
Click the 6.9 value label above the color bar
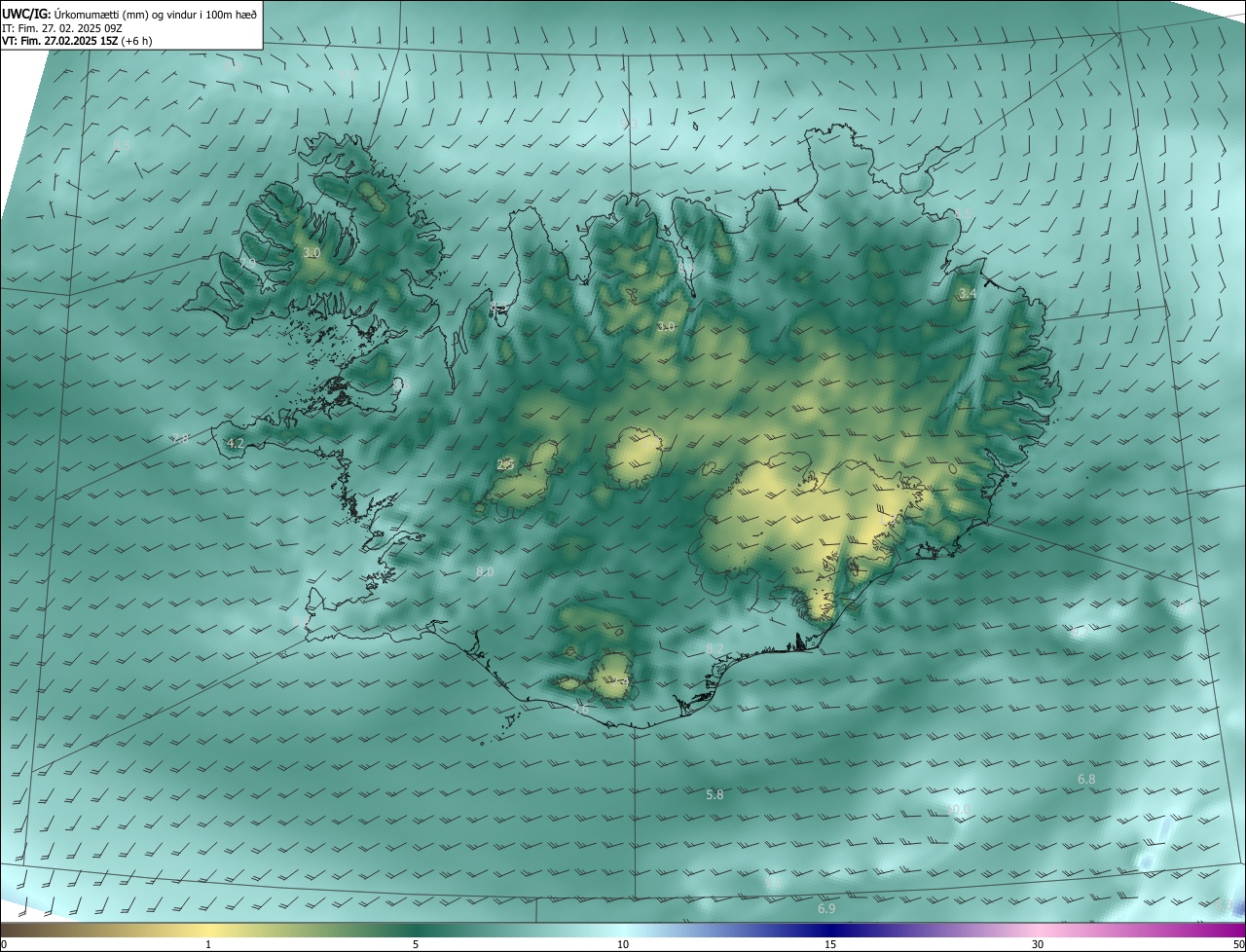[826, 908]
